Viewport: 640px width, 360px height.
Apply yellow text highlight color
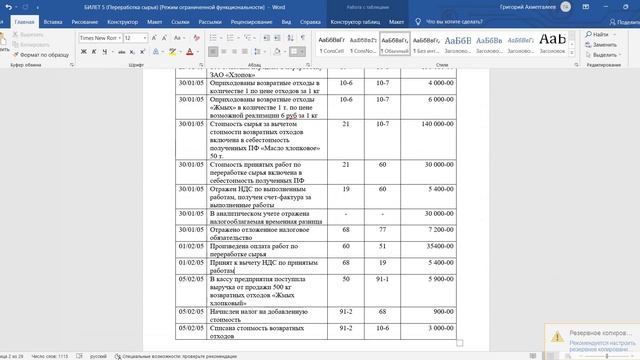pos(173,52)
